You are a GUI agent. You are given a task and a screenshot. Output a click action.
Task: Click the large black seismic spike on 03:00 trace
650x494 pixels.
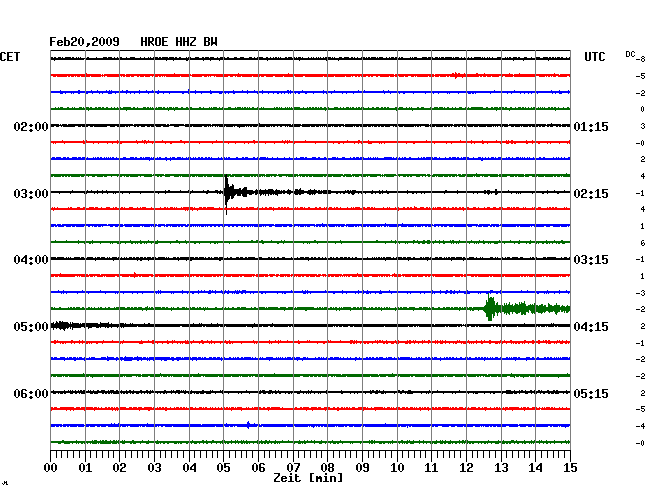click(227, 194)
